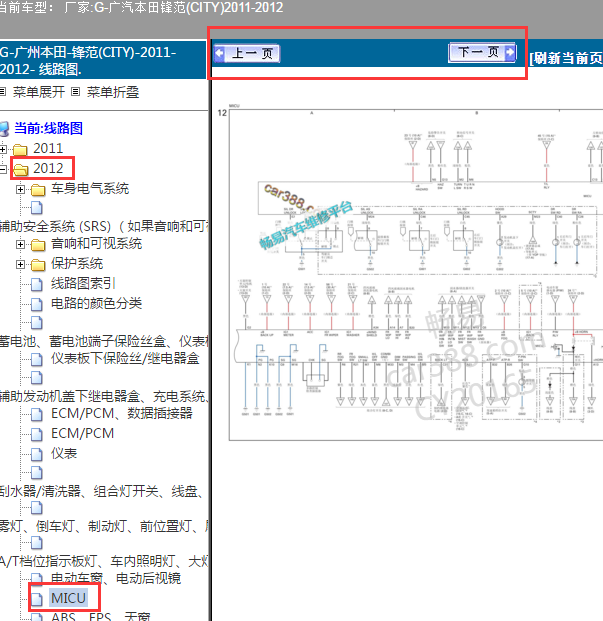
Task: Collapse the 2012 folder node
Action: tap(3, 170)
